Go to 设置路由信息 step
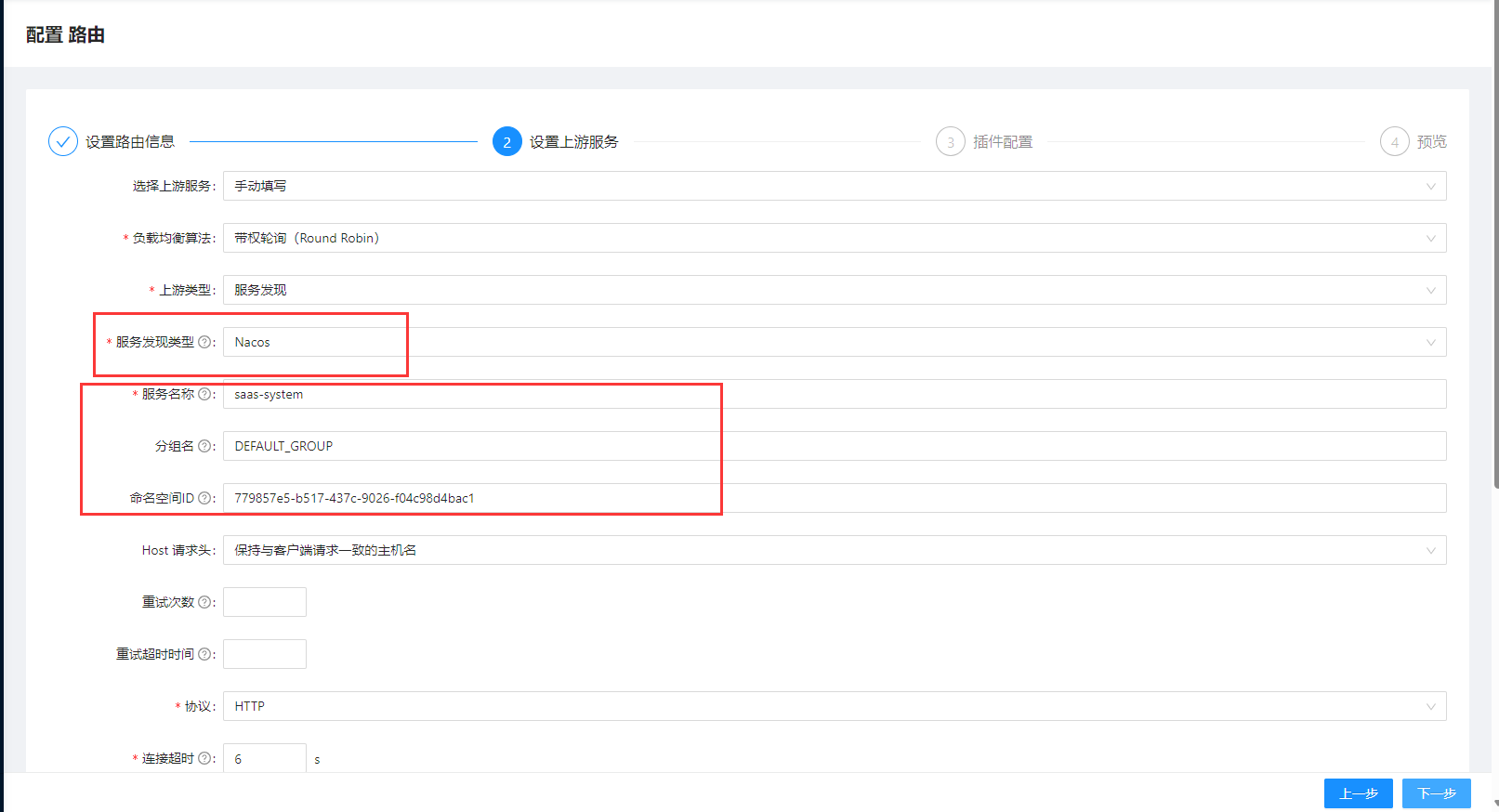The width and height of the screenshot is (1499, 812). (130, 141)
